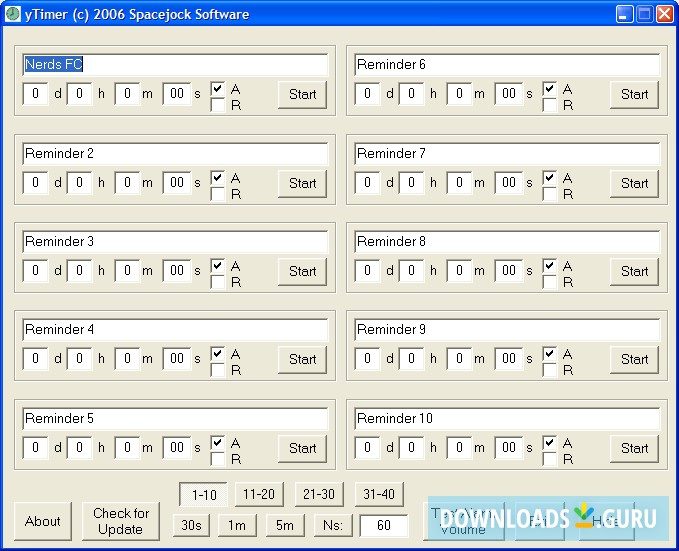Image resolution: width=679 pixels, height=551 pixels.
Task: Open the 21-30 reminders page
Action: pyautogui.click(x=319, y=494)
